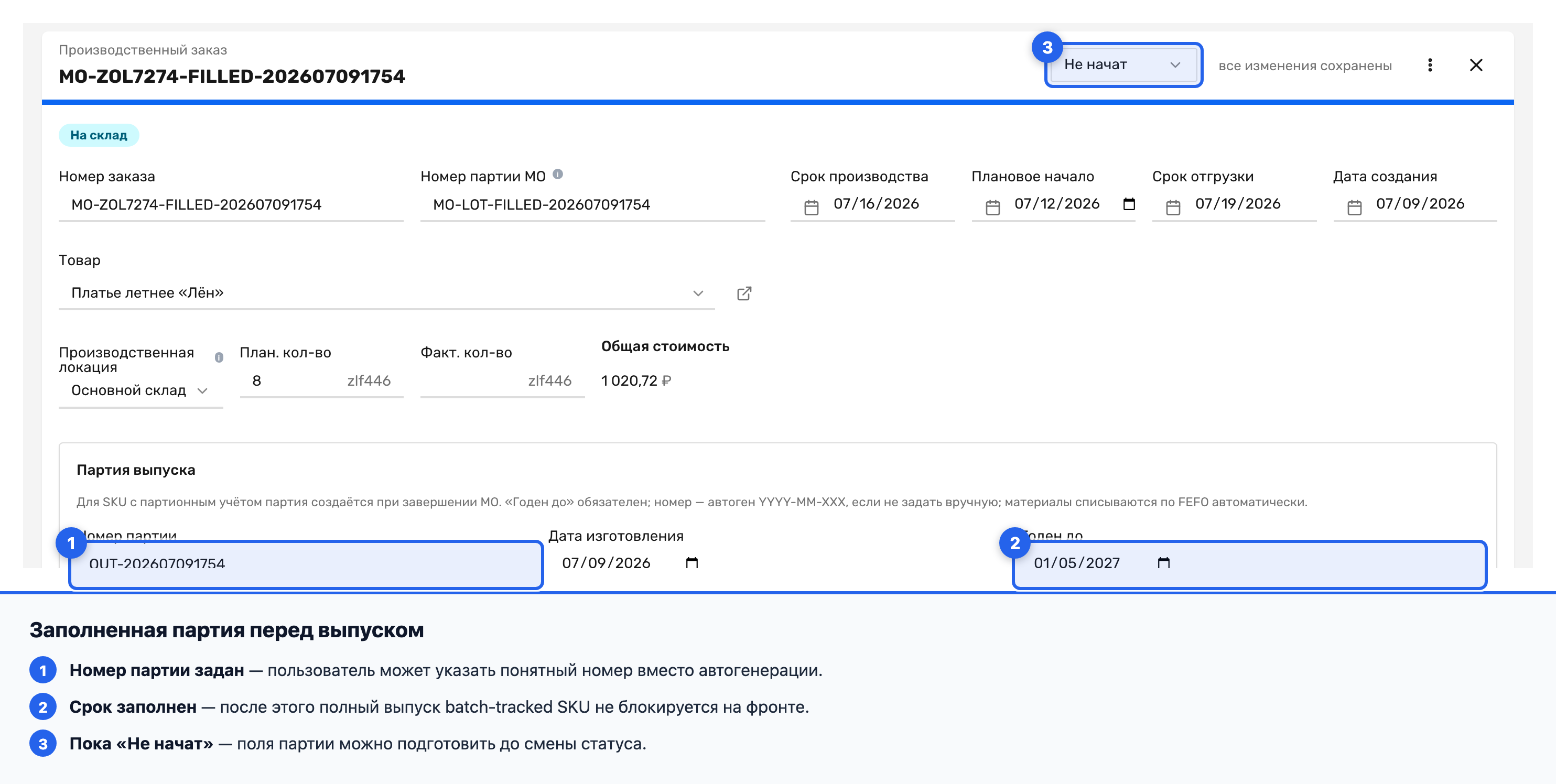
Task: Click calendar icon for «Срок производства»
Action: click(x=811, y=207)
